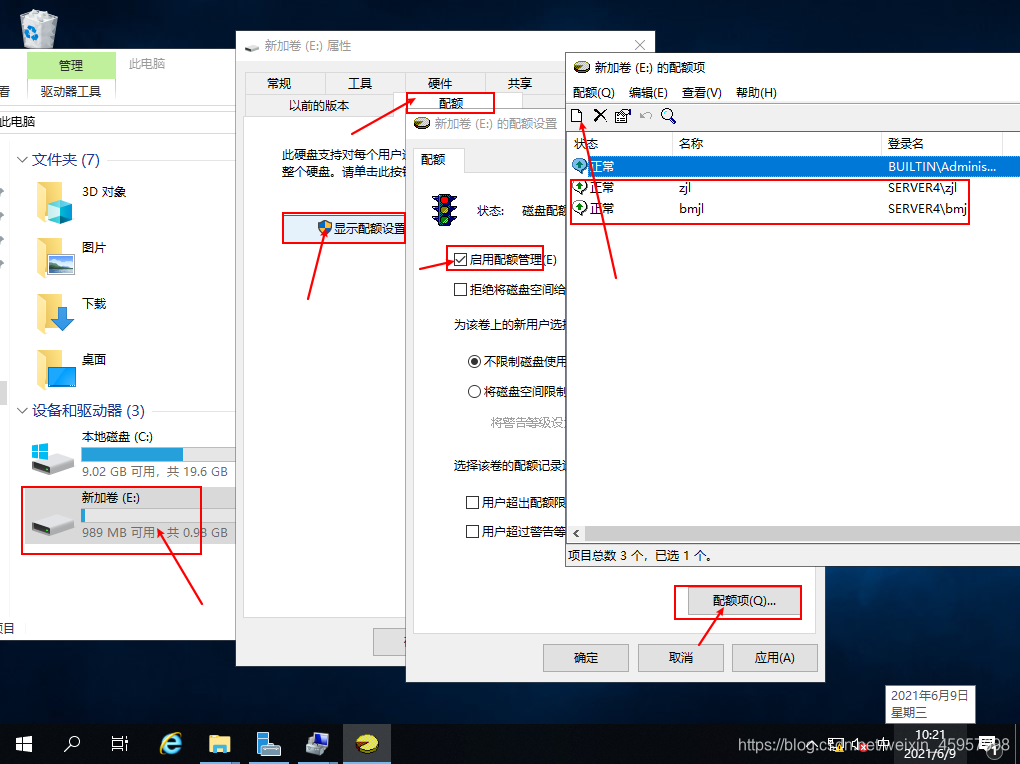This screenshot has width=1020, height=764.
Task: Sort quota entries by 名称 column
Action: (x=777, y=143)
